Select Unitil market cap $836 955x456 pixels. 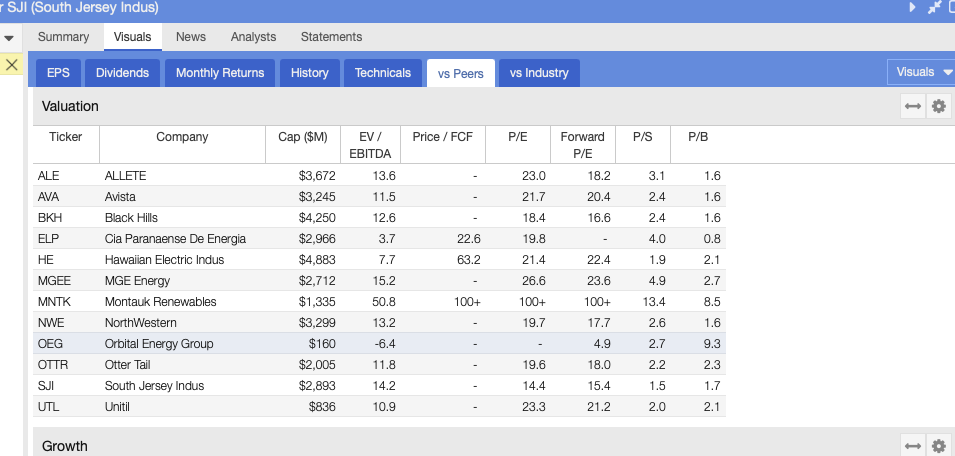(322, 407)
